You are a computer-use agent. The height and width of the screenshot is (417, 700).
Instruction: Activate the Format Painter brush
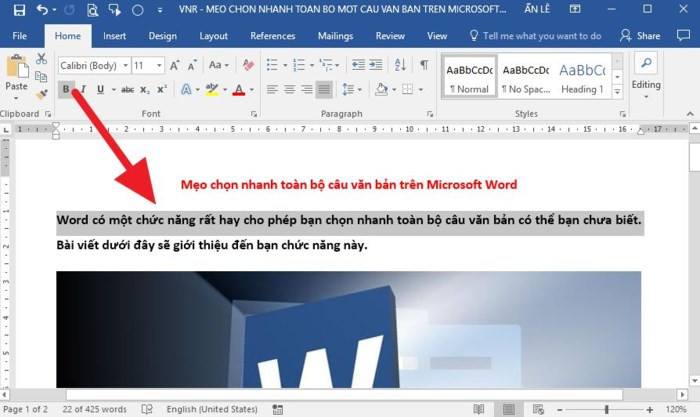[42, 94]
